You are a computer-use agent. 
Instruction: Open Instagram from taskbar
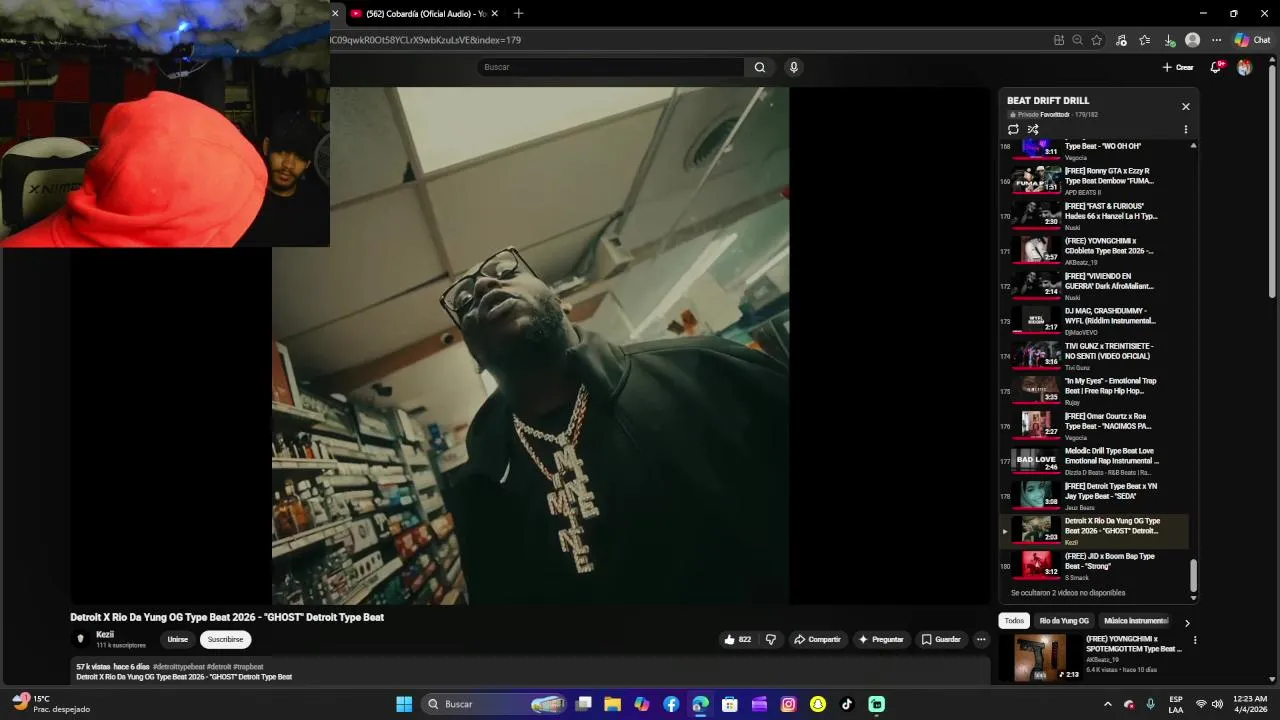pyautogui.click(x=788, y=704)
